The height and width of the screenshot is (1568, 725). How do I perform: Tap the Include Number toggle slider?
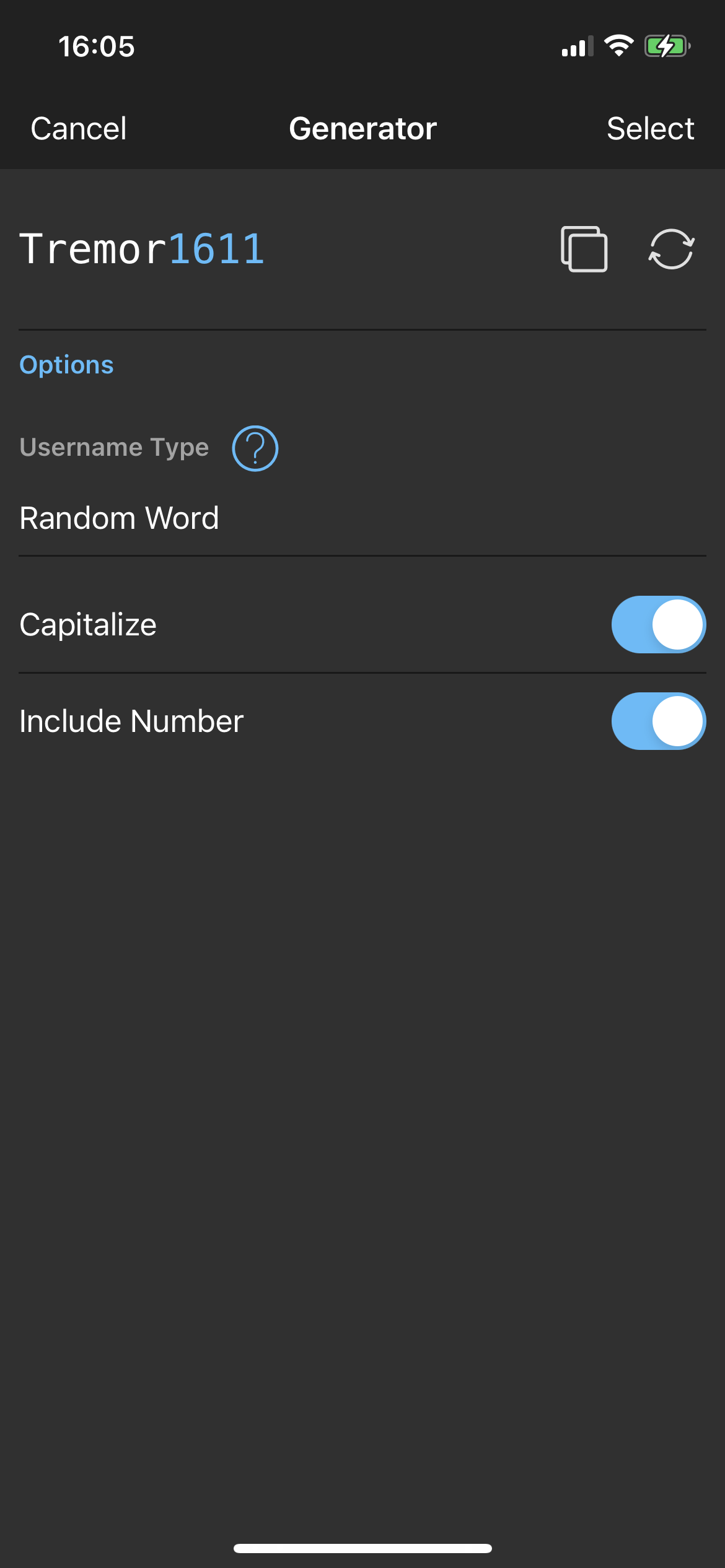pos(658,721)
